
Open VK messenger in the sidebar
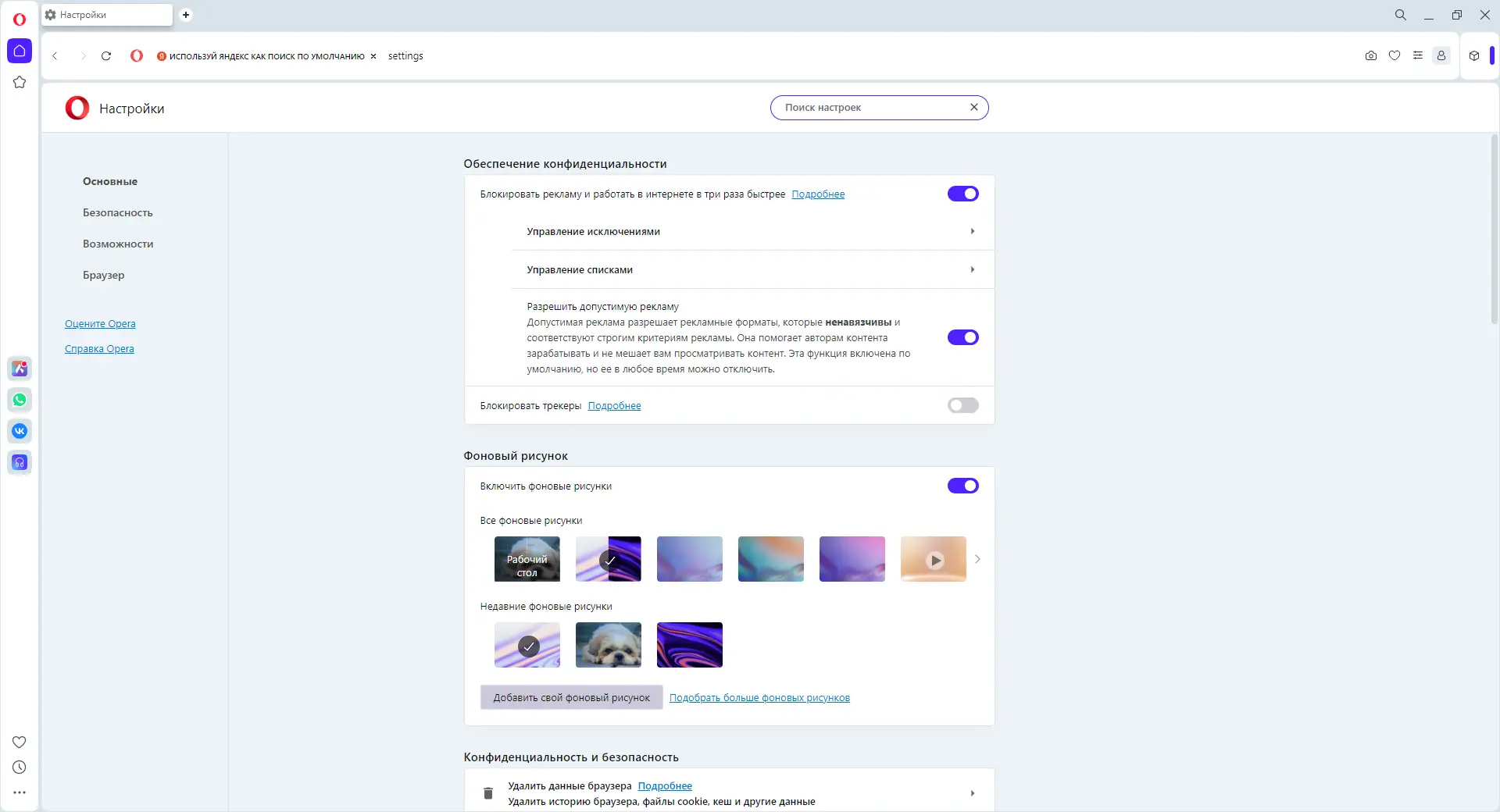point(20,431)
